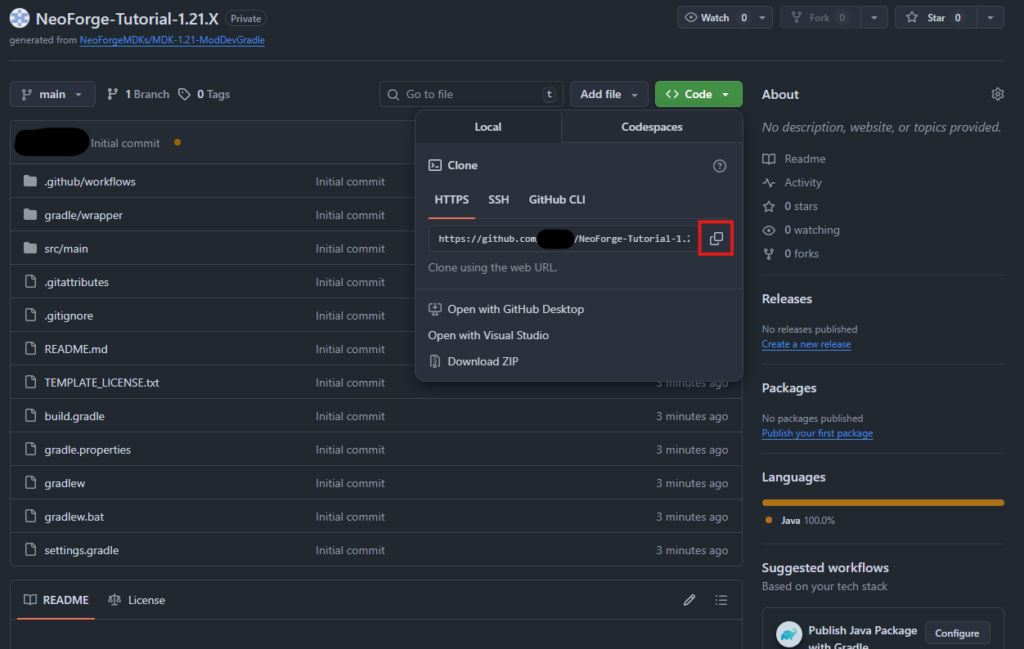Edit README using the pencil icon
This screenshot has width=1024, height=649.
coord(689,600)
